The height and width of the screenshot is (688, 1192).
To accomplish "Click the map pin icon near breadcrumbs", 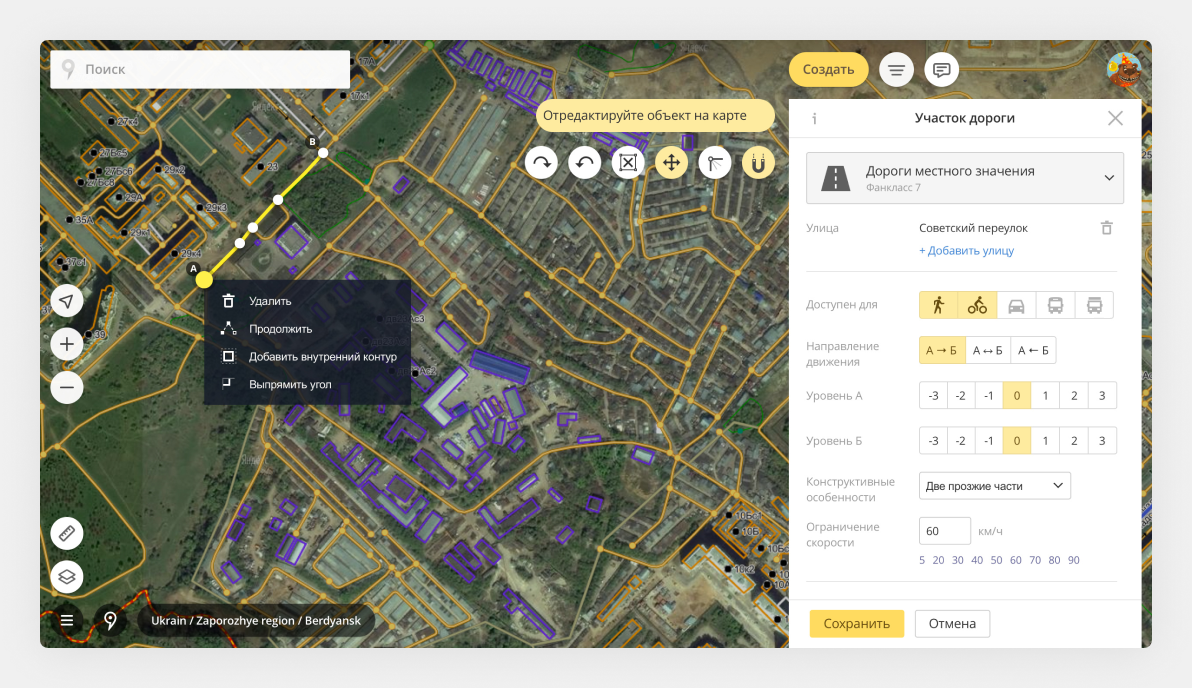I will pyautogui.click(x=110, y=620).
